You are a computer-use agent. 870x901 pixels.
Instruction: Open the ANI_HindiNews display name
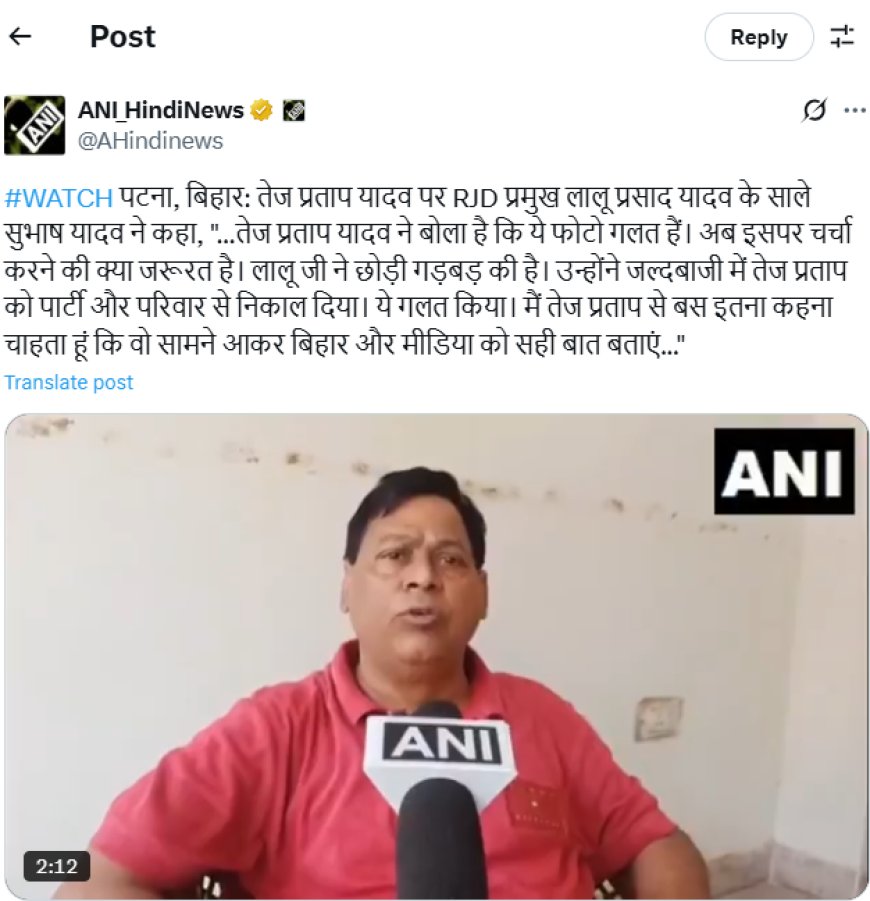[x=161, y=110]
